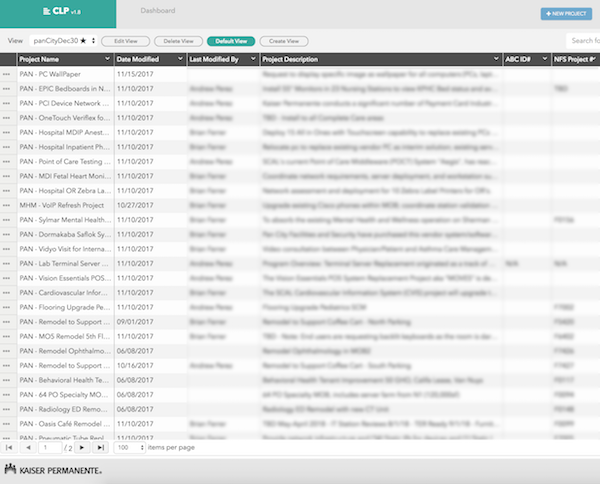Open the Date Modified column filter arrow
The width and height of the screenshot is (600, 484).
coord(180,59)
